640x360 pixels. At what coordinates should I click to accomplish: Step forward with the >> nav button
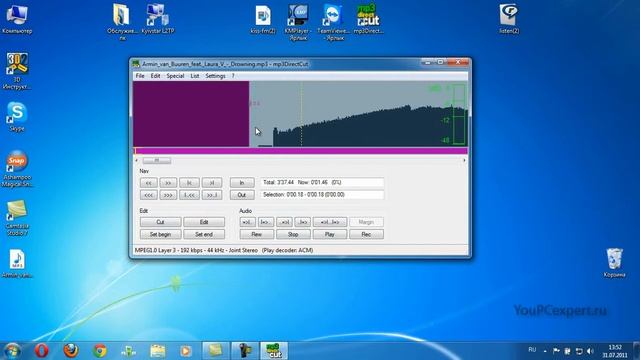click(168, 182)
